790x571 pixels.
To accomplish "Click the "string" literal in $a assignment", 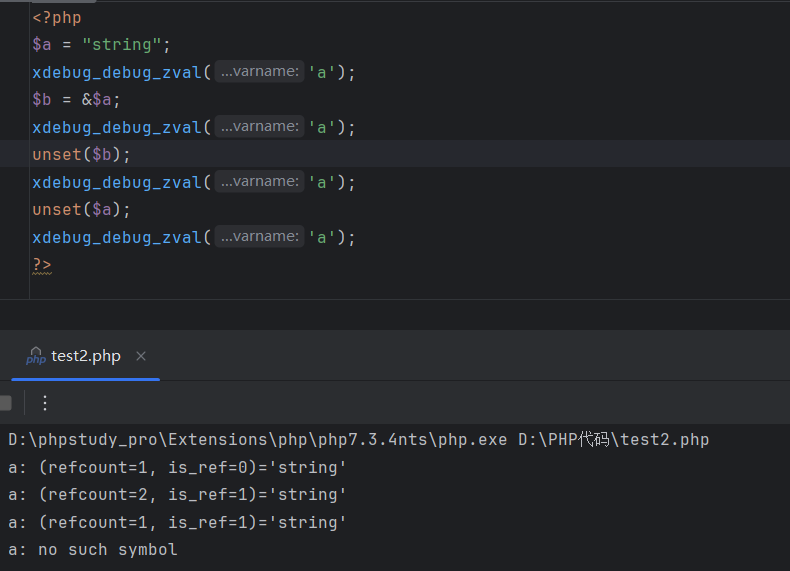I will [x=122, y=45].
